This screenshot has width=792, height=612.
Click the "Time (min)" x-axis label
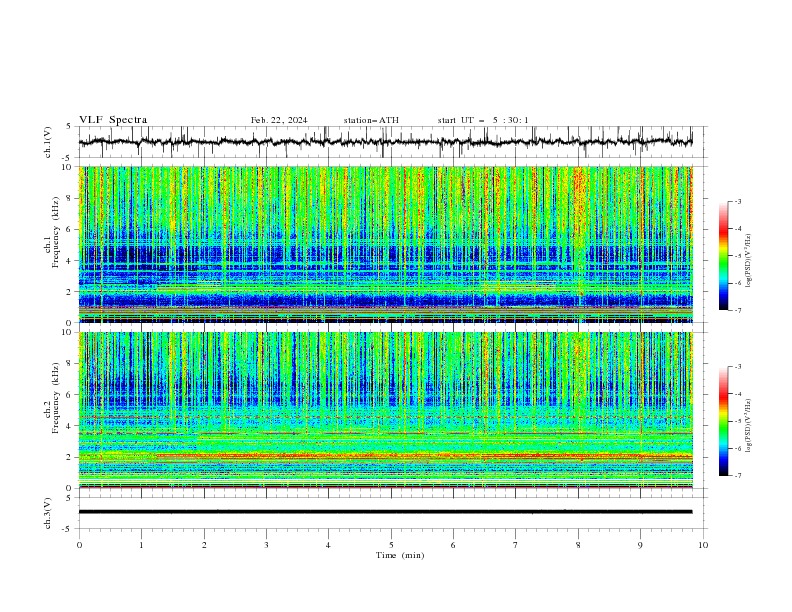tap(400, 555)
